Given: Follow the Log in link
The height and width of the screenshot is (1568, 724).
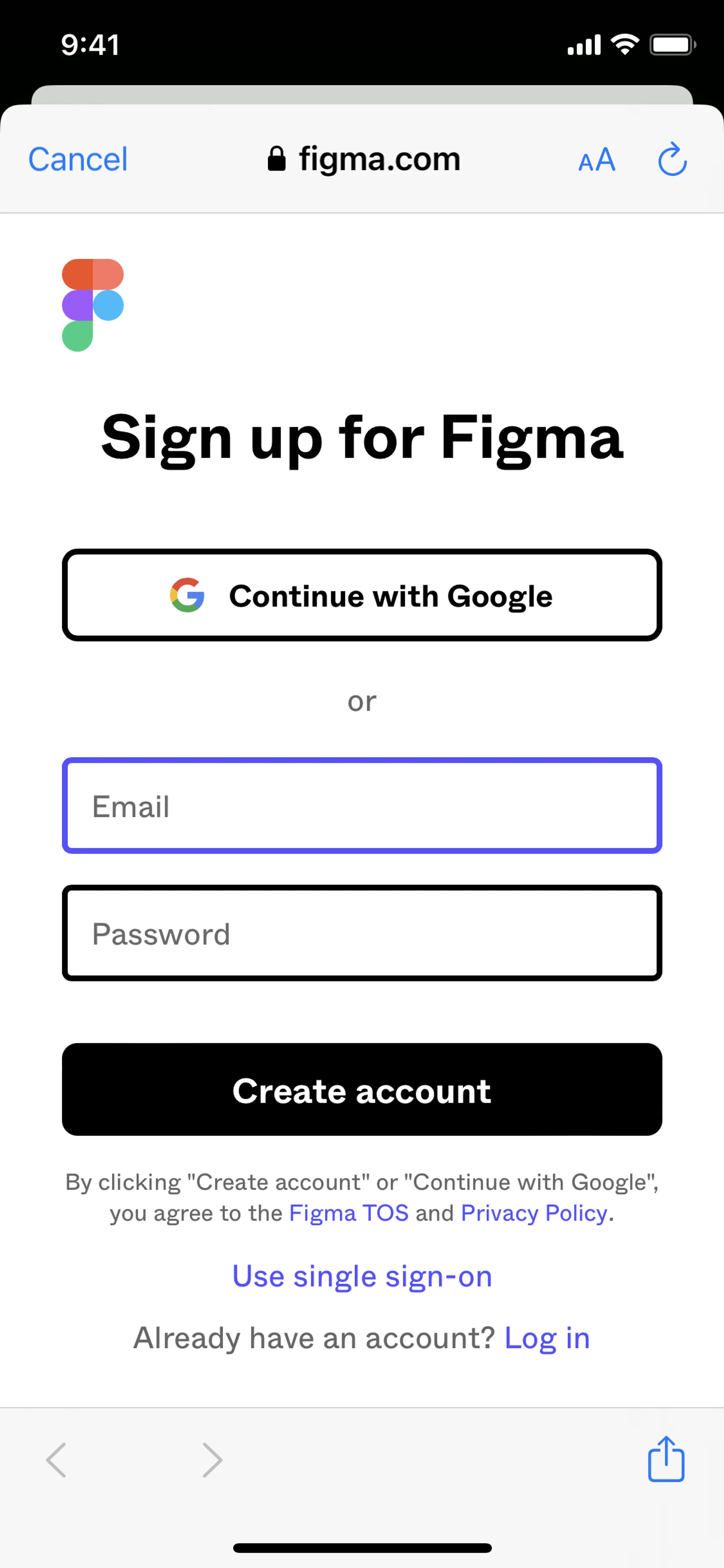Looking at the screenshot, I should (547, 1338).
